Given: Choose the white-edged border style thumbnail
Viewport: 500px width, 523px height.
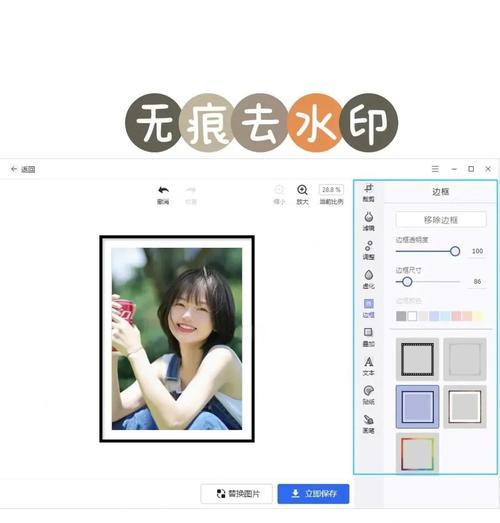Looking at the screenshot, I should pyautogui.click(x=465, y=407).
